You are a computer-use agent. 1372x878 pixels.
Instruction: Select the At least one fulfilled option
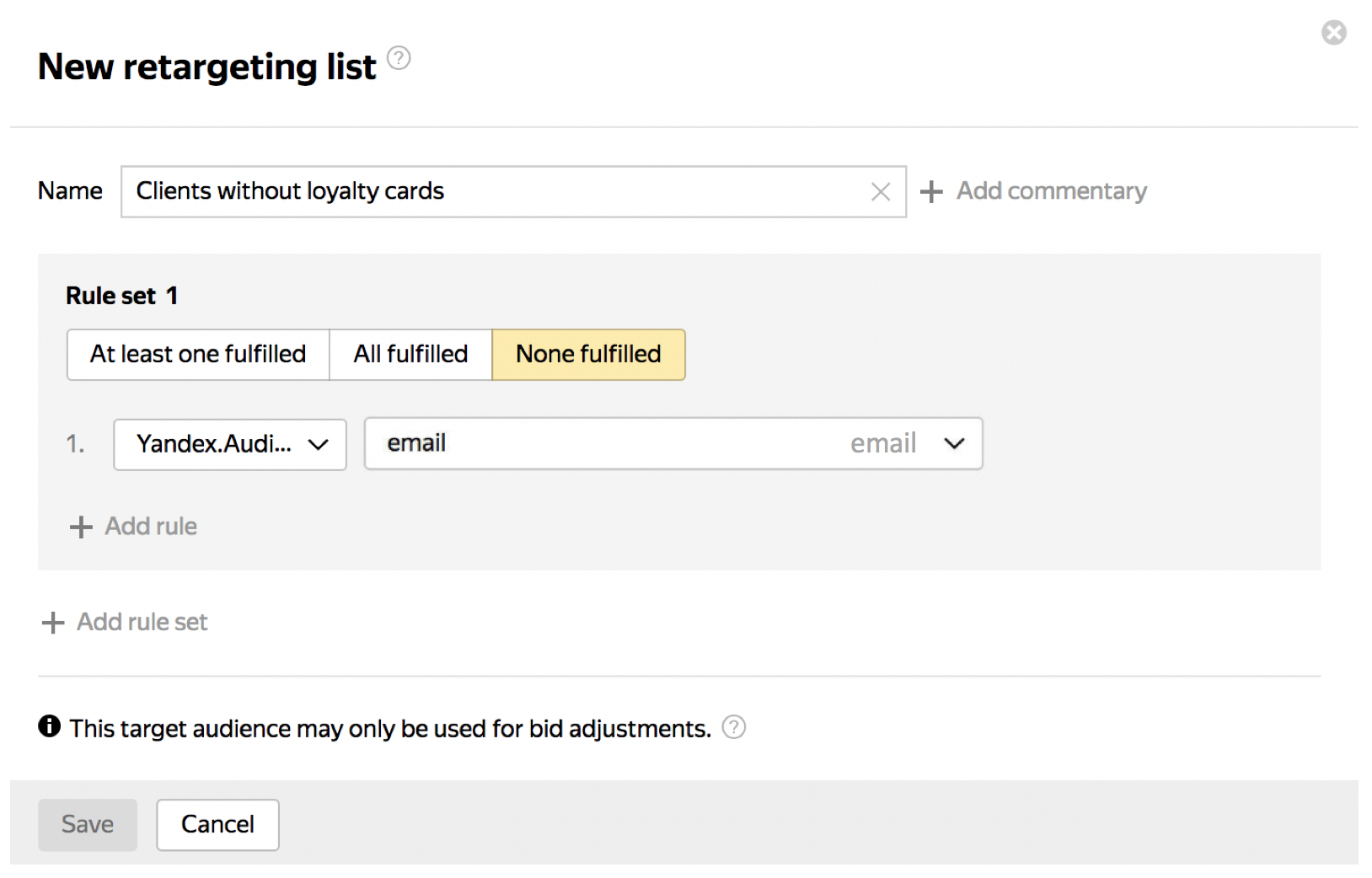click(x=198, y=355)
